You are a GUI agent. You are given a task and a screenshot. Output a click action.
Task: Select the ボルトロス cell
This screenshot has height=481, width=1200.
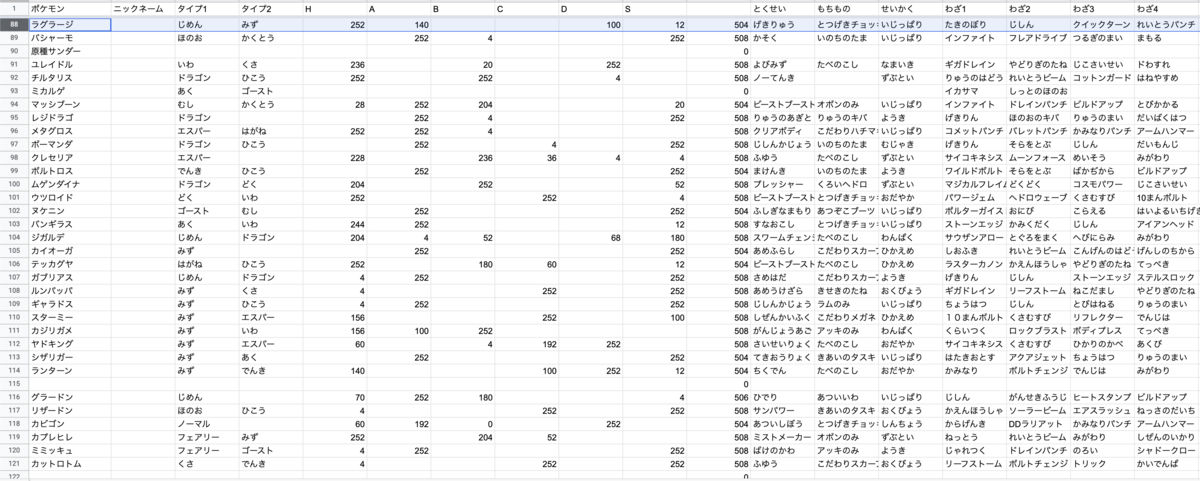(69, 172)
